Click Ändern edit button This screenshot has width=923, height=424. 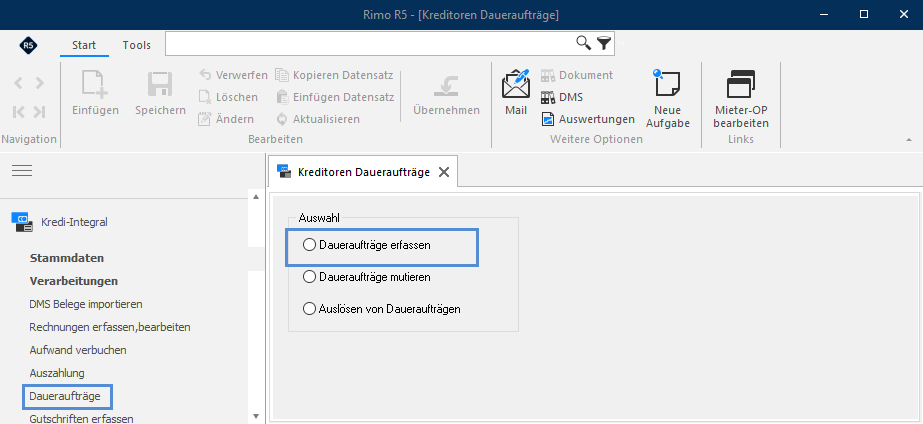[x=227, y=119]
